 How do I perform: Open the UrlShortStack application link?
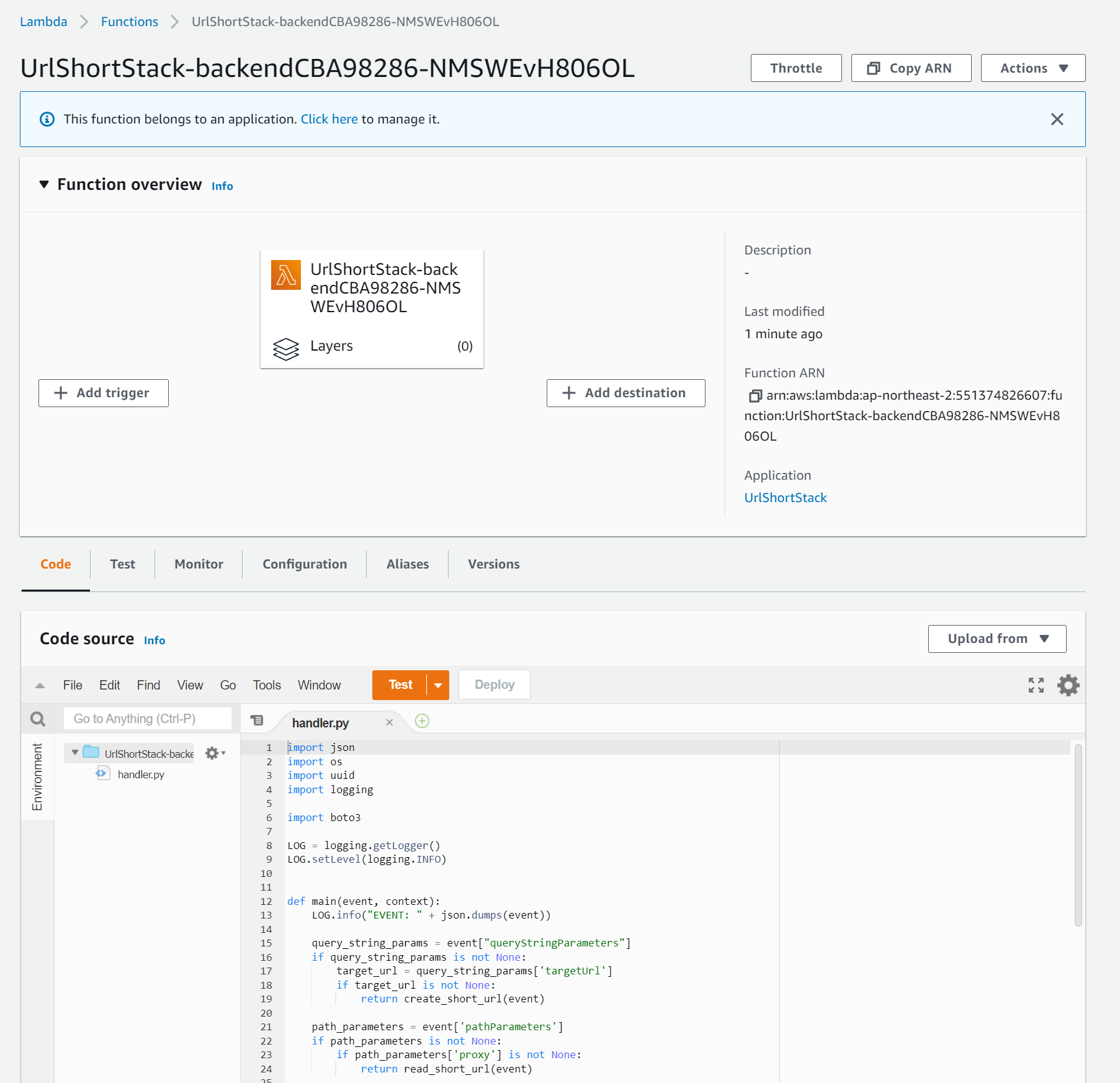coord(786,498)
